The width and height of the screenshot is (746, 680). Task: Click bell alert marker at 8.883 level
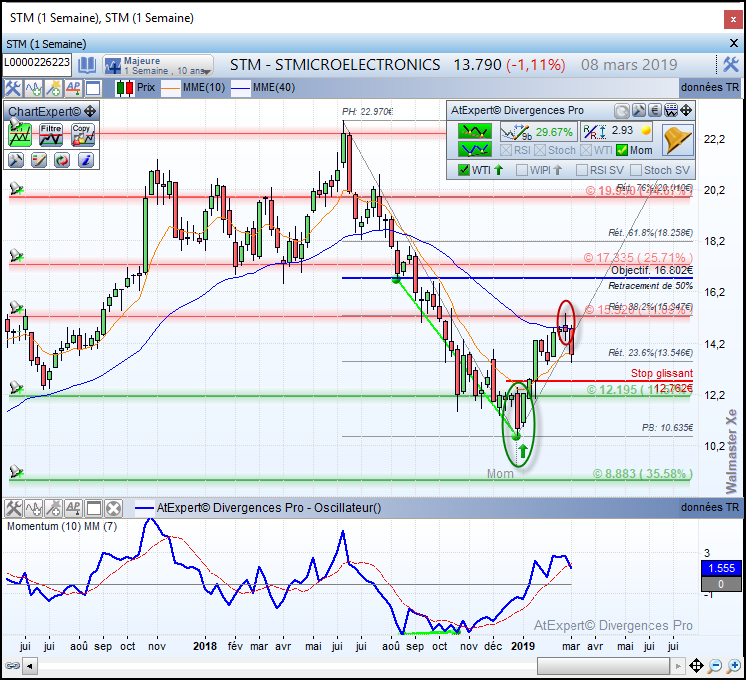[x=16, y=472]
